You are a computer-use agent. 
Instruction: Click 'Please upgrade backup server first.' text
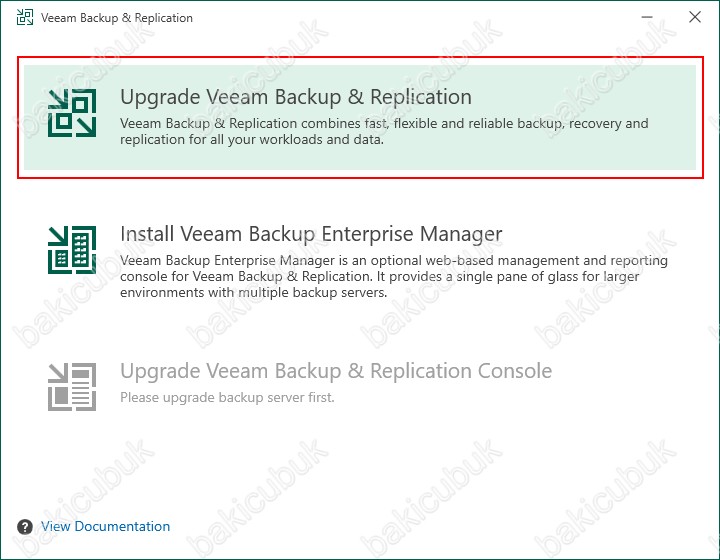(x=227, y=398)
